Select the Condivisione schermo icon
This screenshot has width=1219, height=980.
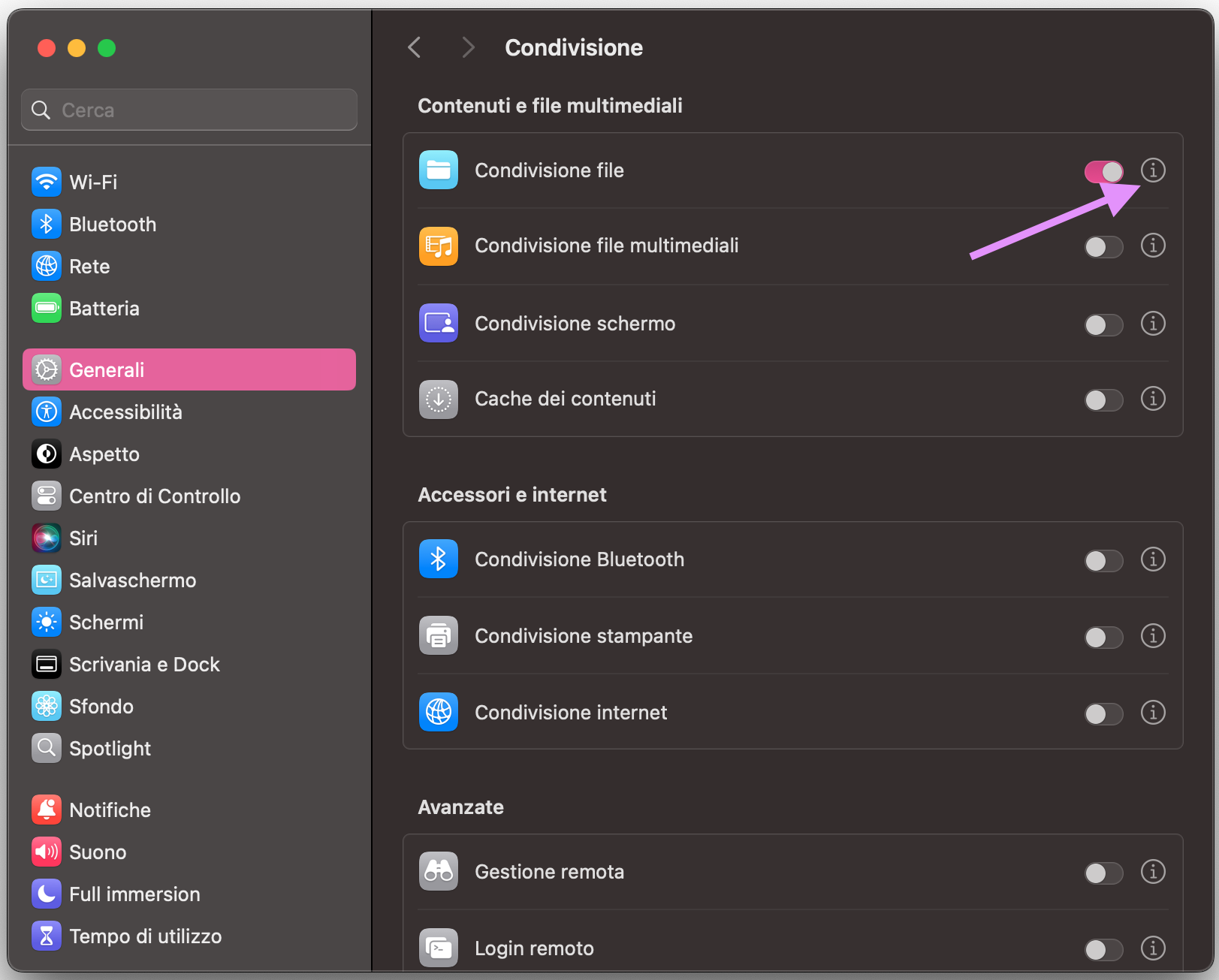point(439,323)
